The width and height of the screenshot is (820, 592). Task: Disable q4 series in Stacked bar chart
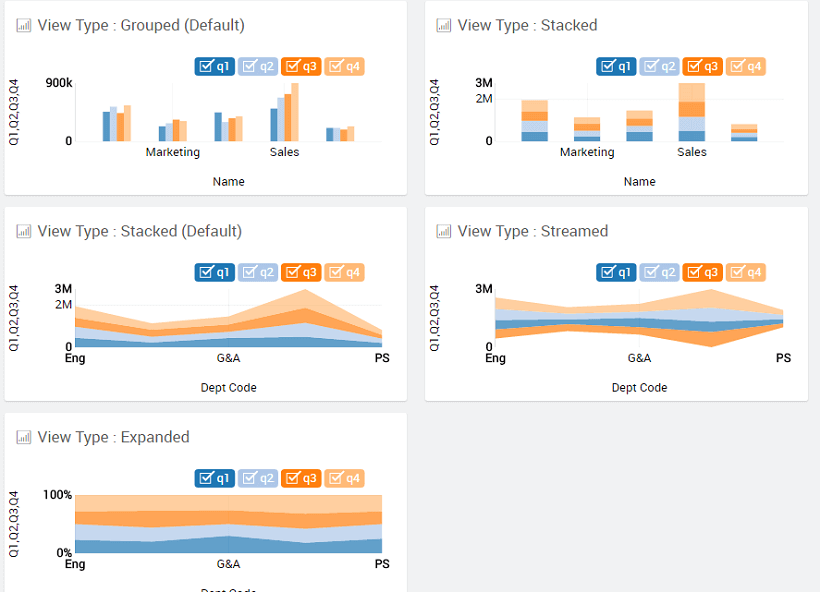coord(746,67)
